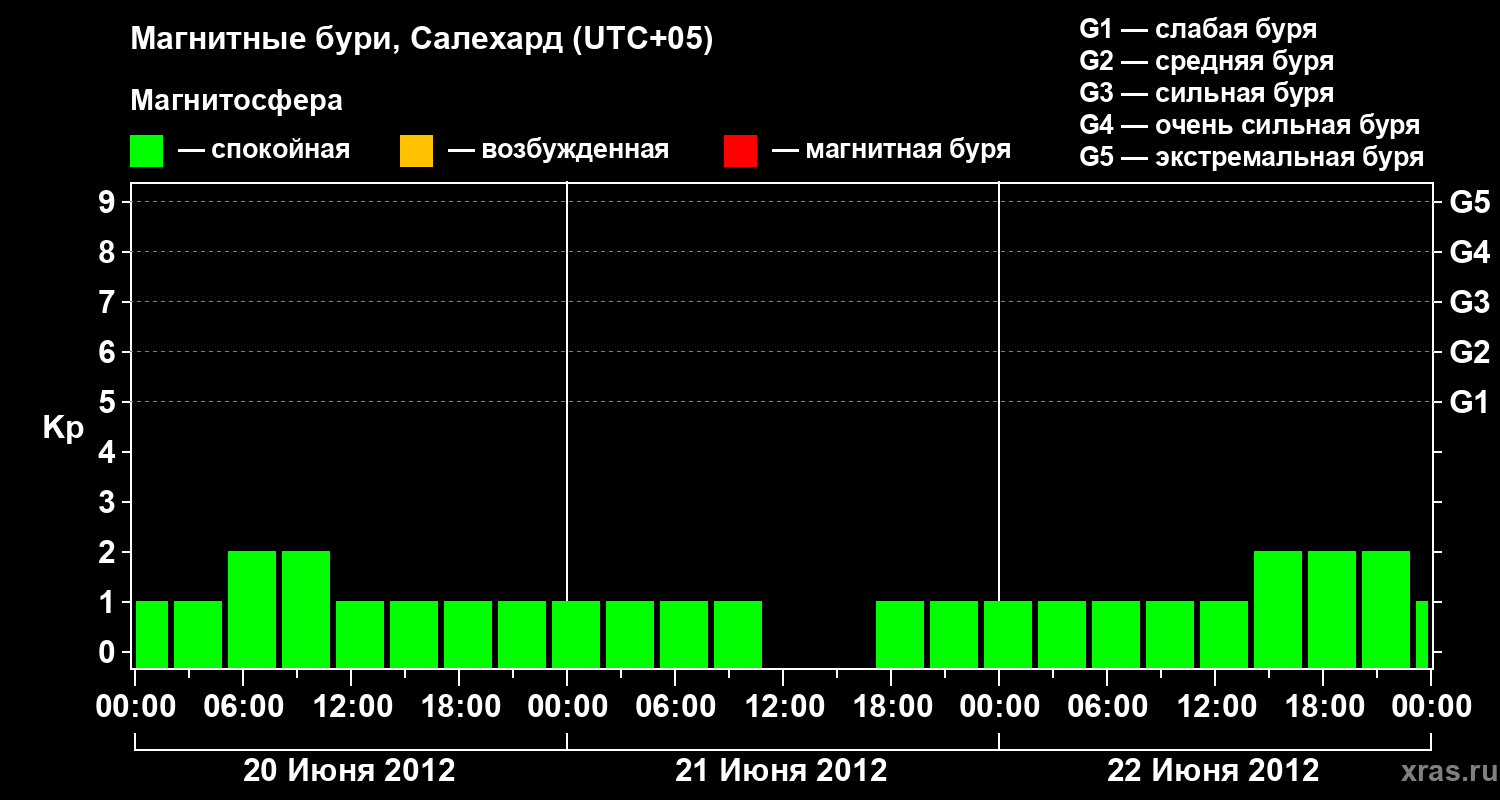Select the "— возбужденная" legend label
The image size is (1500, 800).
(558, 150)
